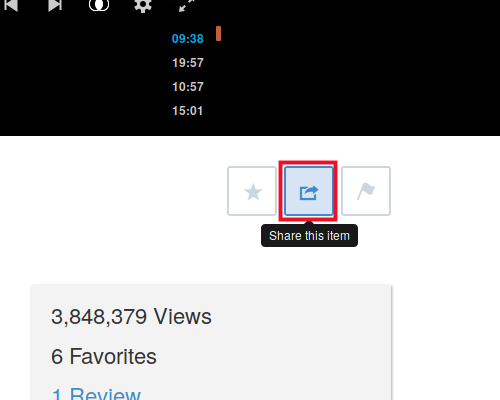This screenshot has height=400, width=500.
Task: Click the orange playlist scrollbar thumb
Action: click(x=218, y=34)
